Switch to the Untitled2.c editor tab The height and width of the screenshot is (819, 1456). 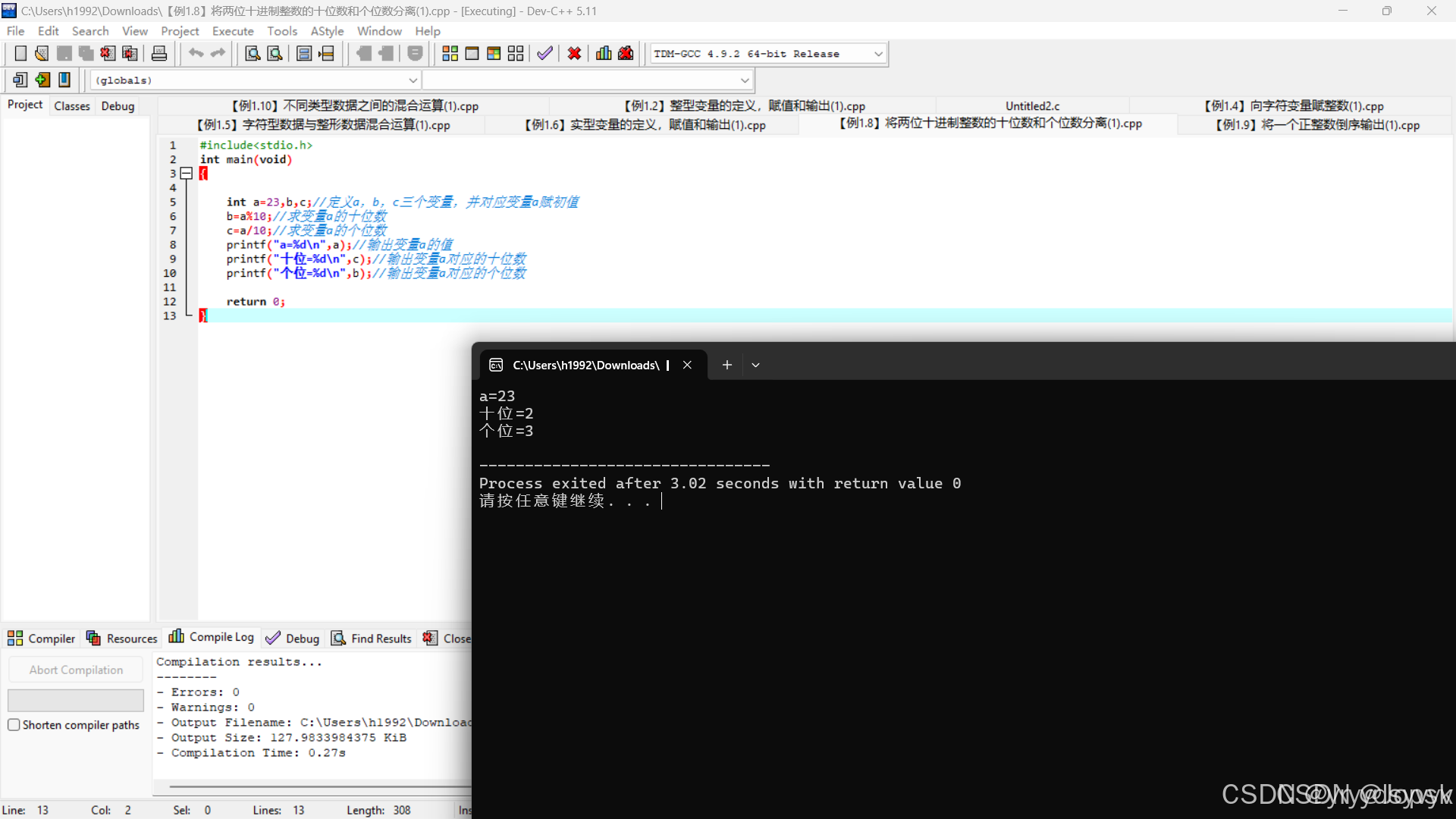pyautogui.click(x=1032, y=106)
